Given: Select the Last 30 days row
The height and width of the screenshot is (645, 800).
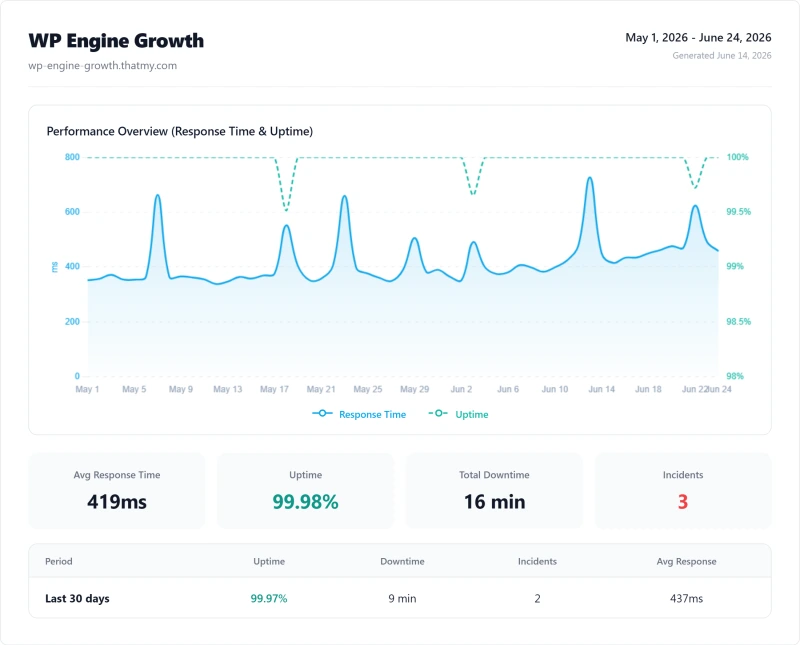Looking at the screenshot, I should 400,598.
